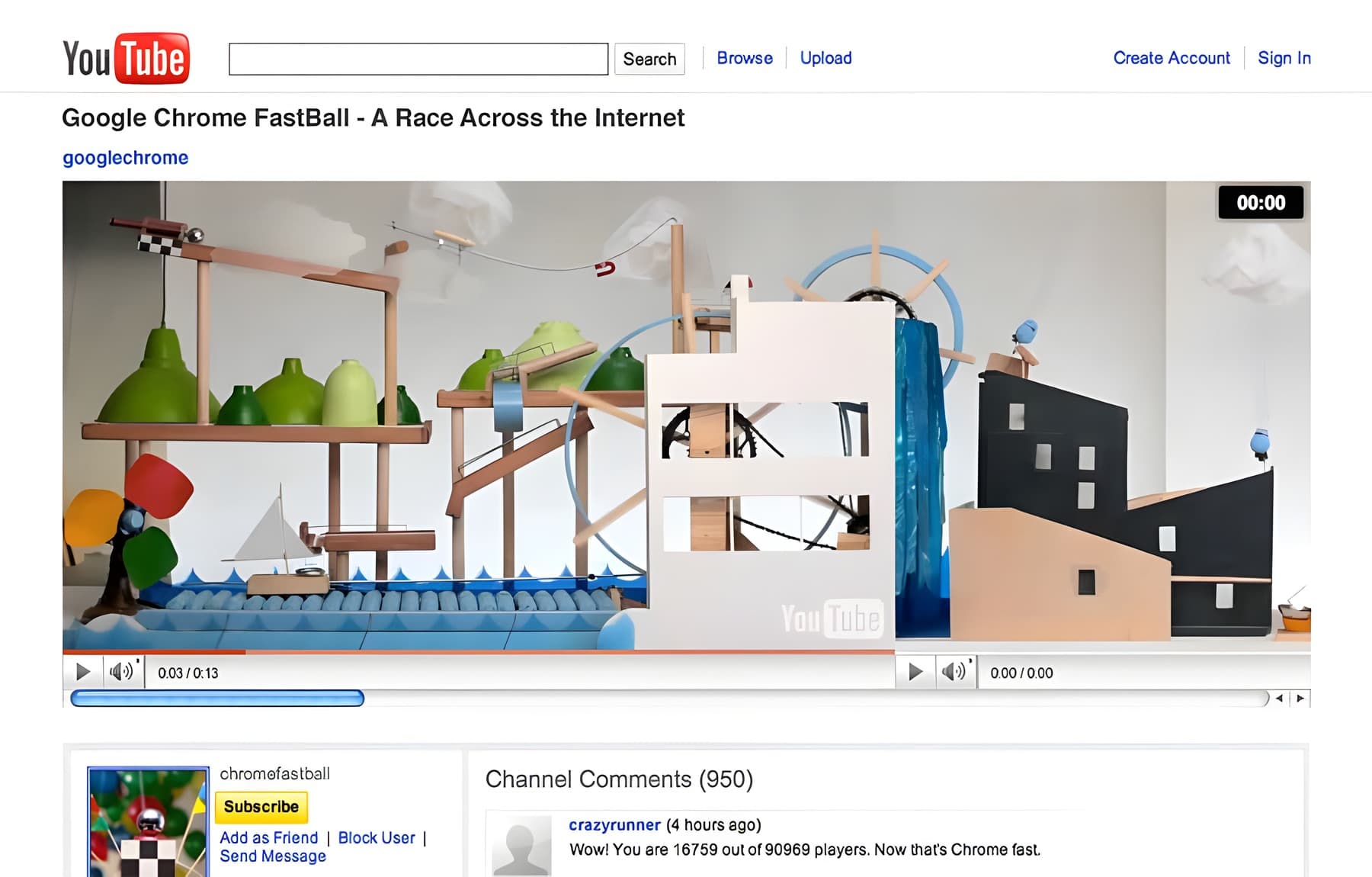Click the "0.03 / 0.13" time readout
1372x877 pixels.
coord(188,673)
